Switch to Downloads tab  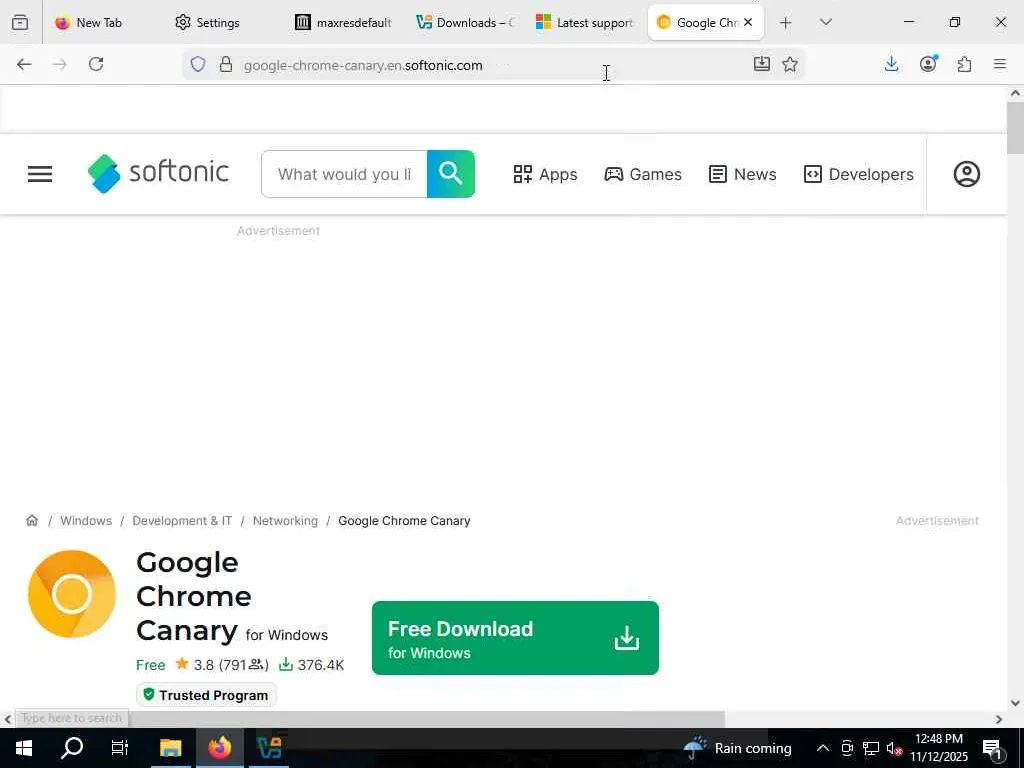[466, 22]
